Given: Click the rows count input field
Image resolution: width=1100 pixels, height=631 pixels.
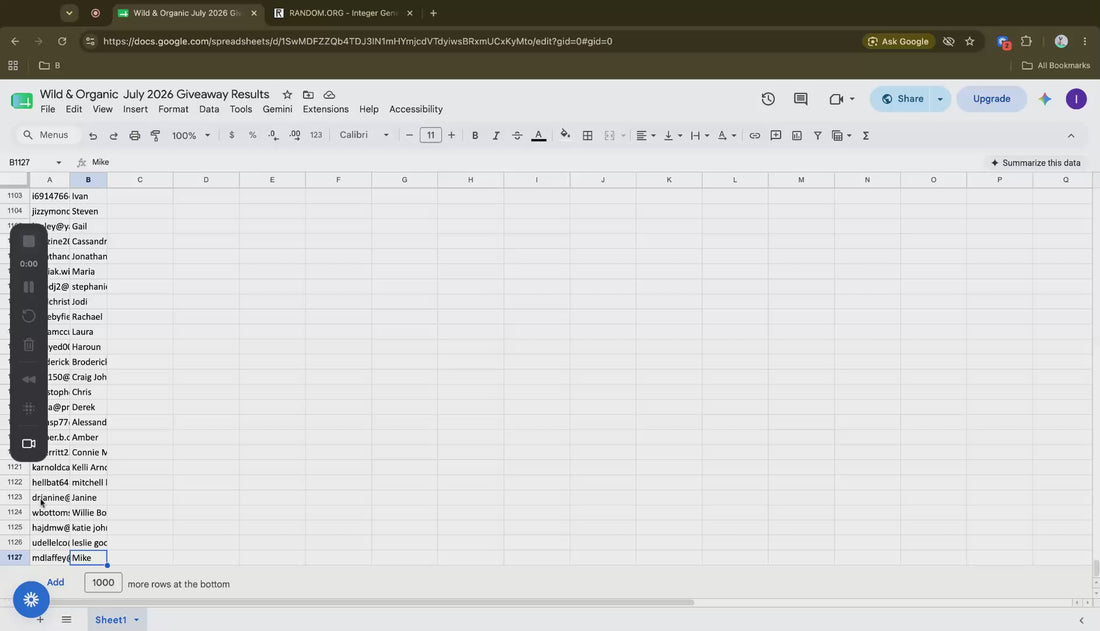Looking at the screenshot, I should 103,583.
